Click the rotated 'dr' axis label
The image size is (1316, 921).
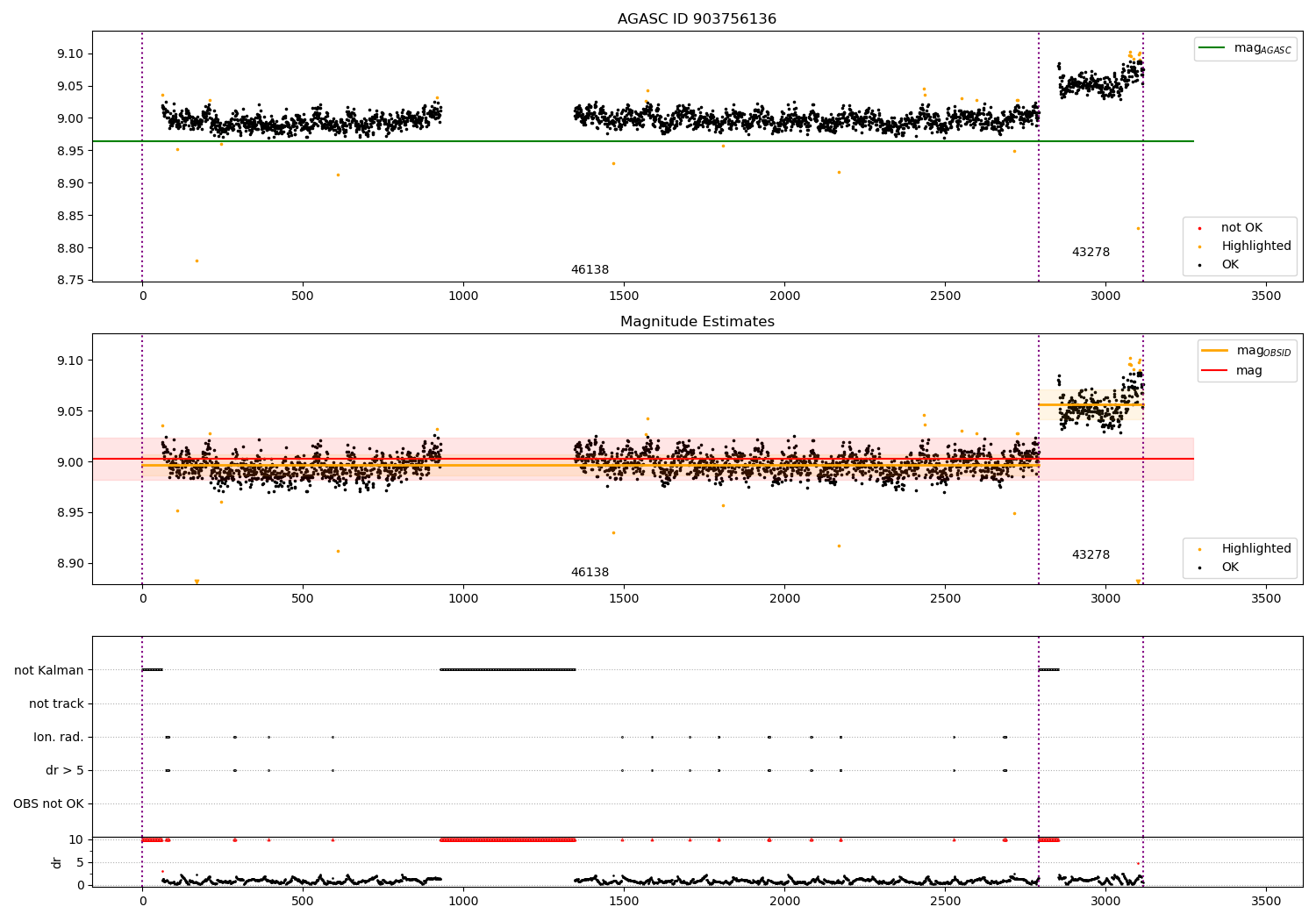(57, 862)
